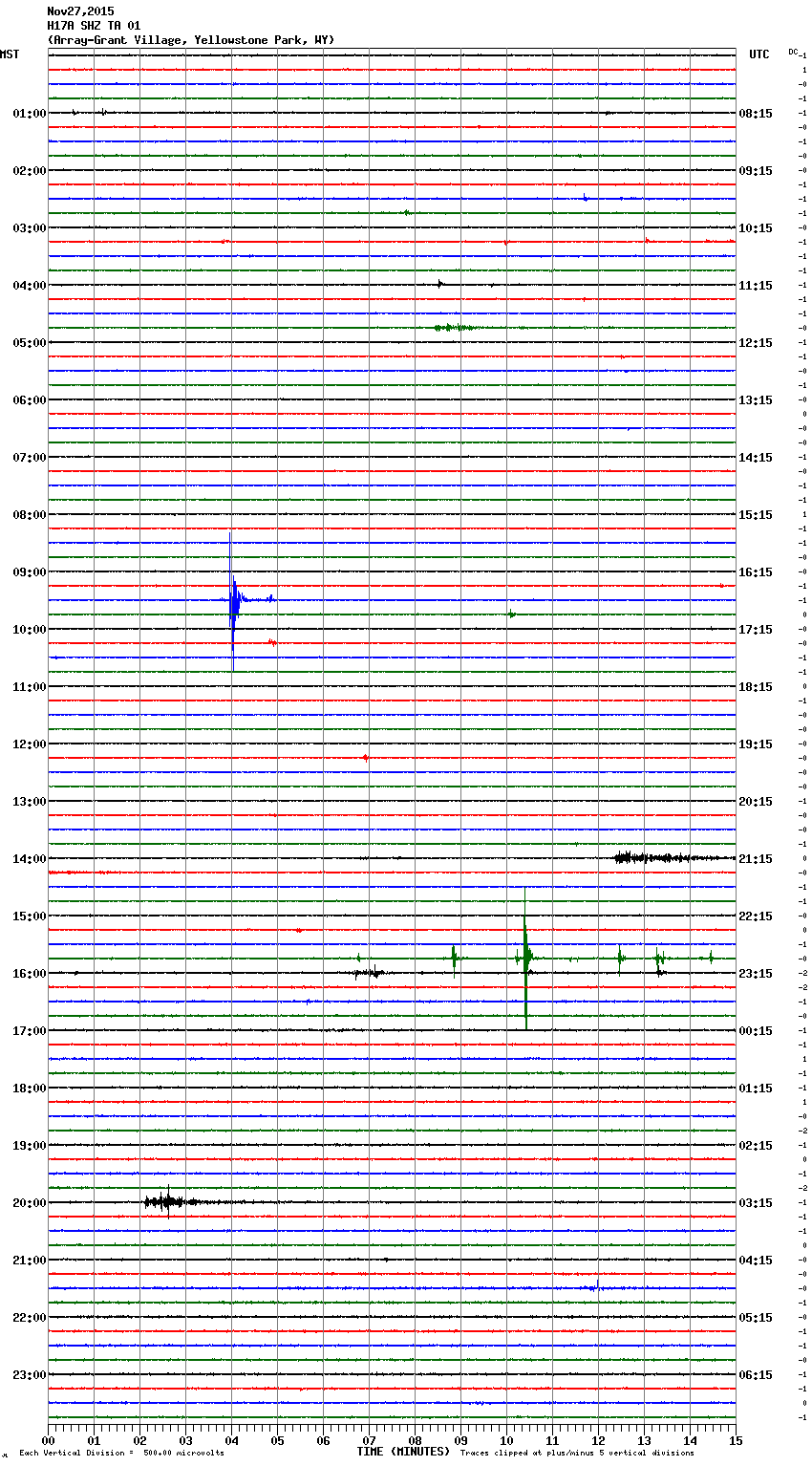Select the 19:00 MST time label
Viewport: 812px width, 1466px height.
click(29, 1146)
